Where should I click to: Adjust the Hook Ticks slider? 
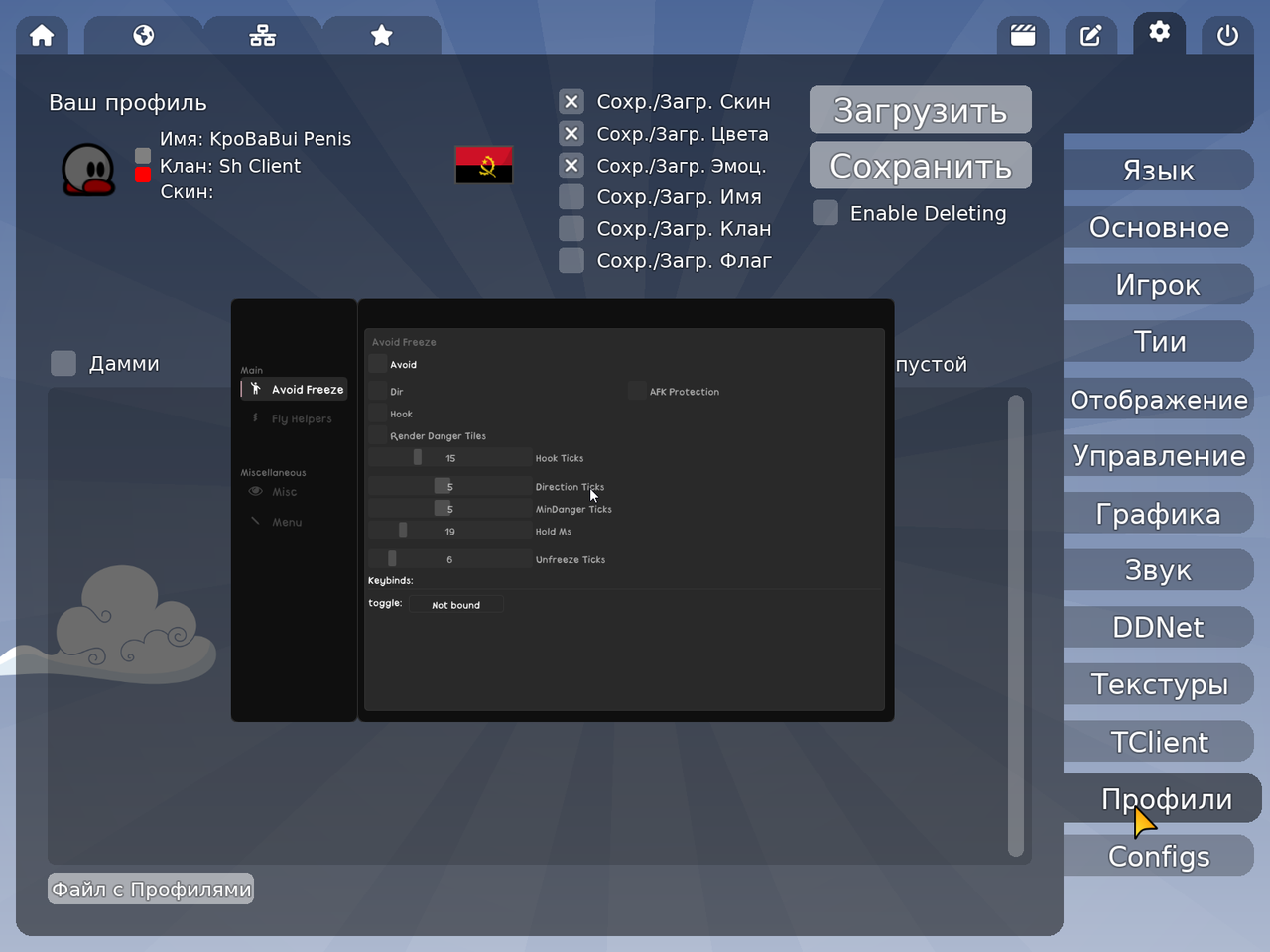pos(450,457)
